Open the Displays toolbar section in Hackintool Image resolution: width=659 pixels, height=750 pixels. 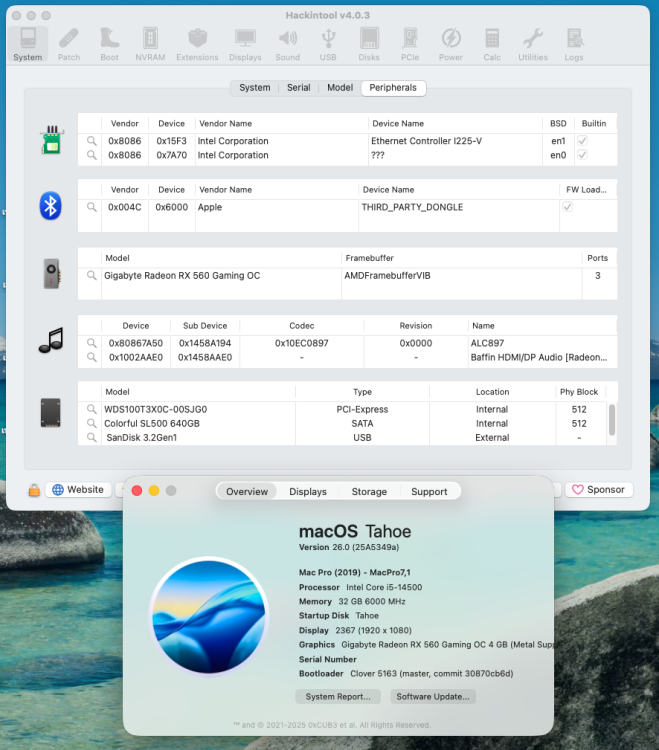[x=245, y=44]
